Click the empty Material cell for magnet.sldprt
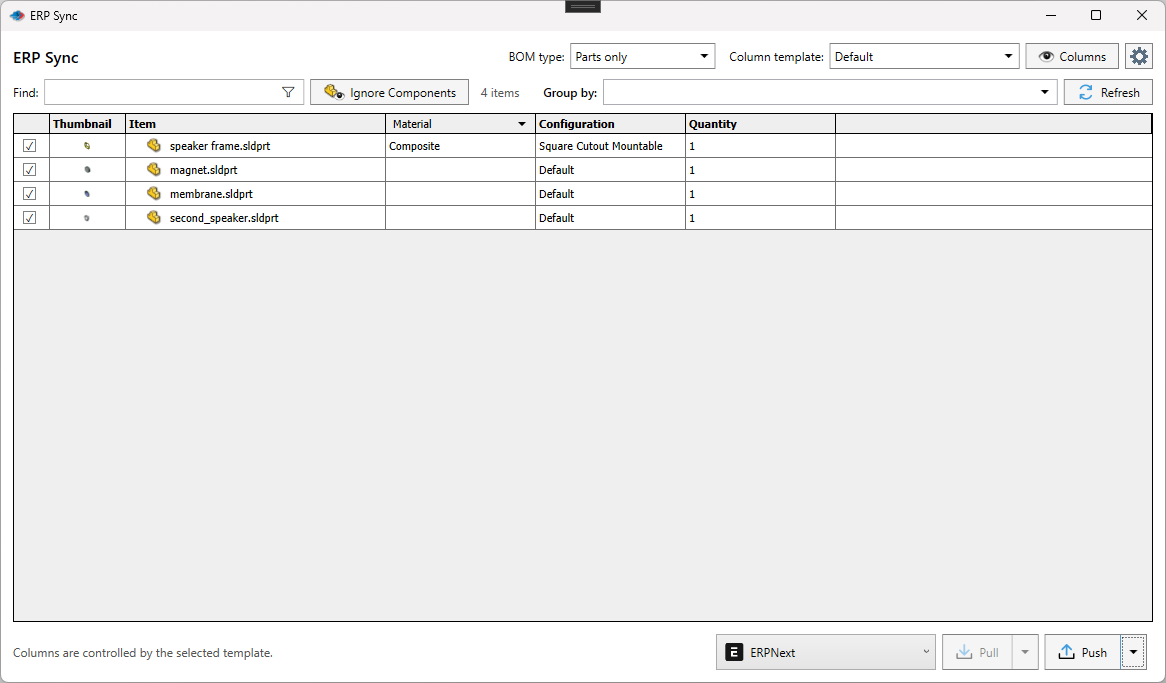 460,170
